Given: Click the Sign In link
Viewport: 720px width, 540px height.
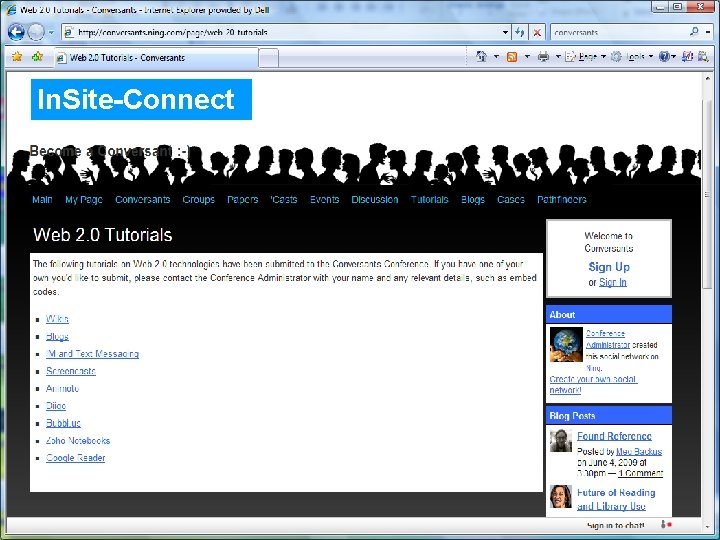Looking at the screenshot, I should point(613,282).
